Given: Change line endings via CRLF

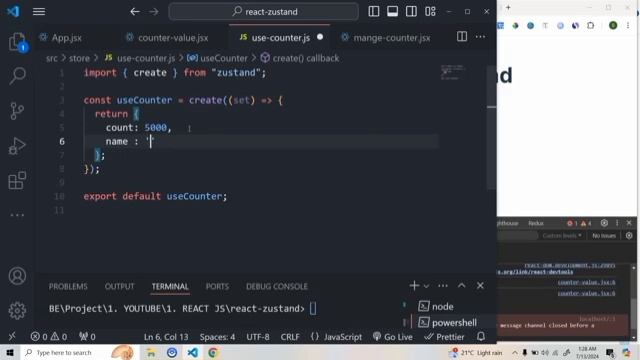Looking at the screenshot, I should pyautogui.click(x=290, y=337).
